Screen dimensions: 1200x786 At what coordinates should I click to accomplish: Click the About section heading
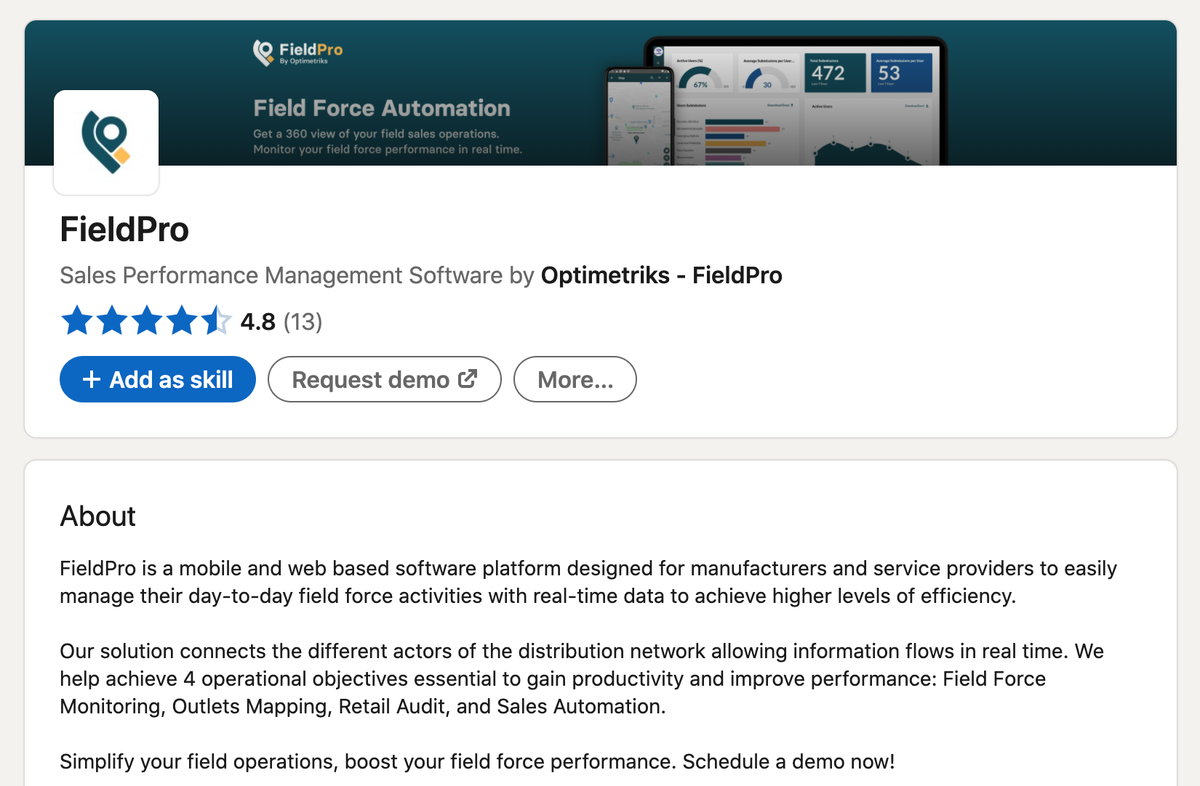(98, 516)
